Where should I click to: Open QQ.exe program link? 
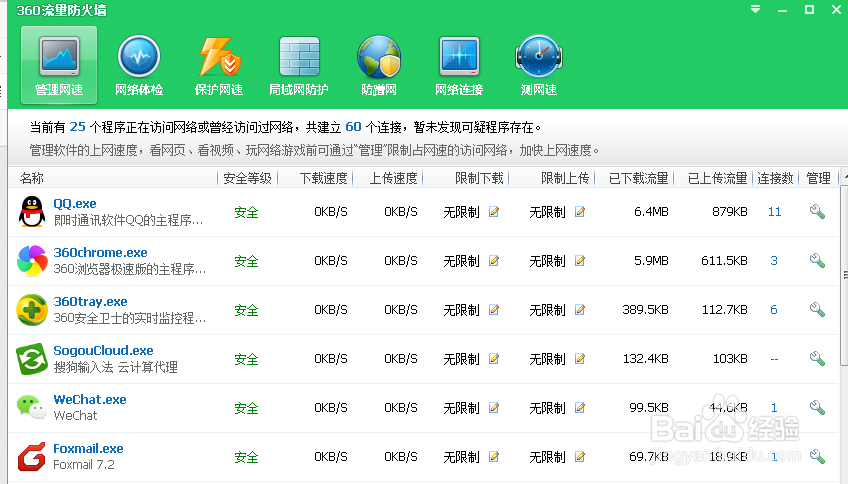pos(75,204)
